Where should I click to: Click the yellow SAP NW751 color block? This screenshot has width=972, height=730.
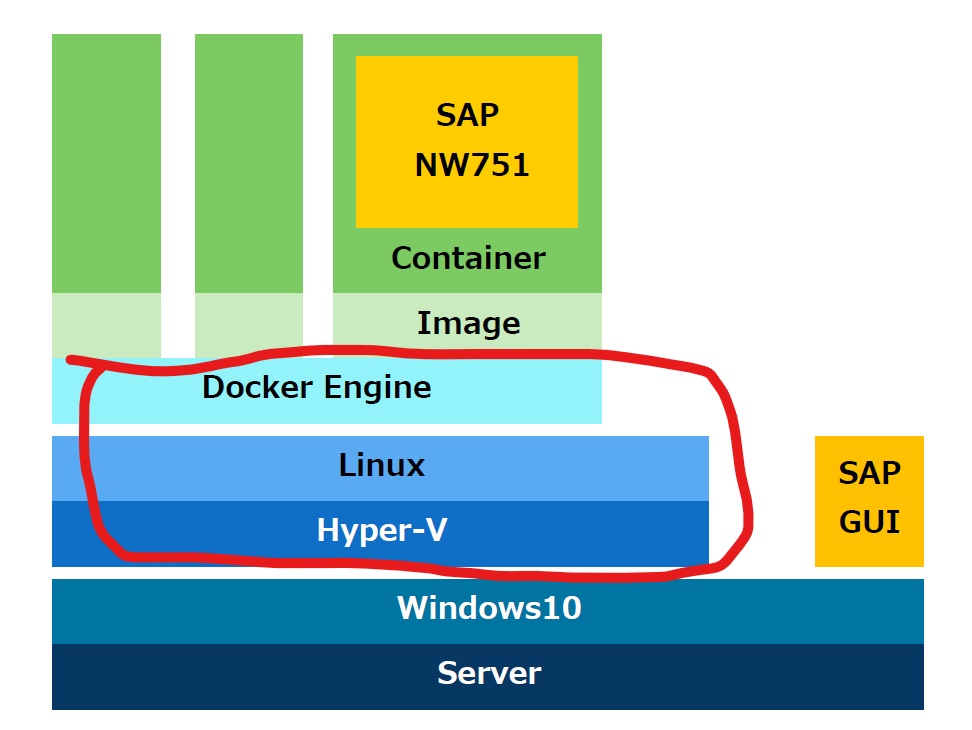[467, 140]
